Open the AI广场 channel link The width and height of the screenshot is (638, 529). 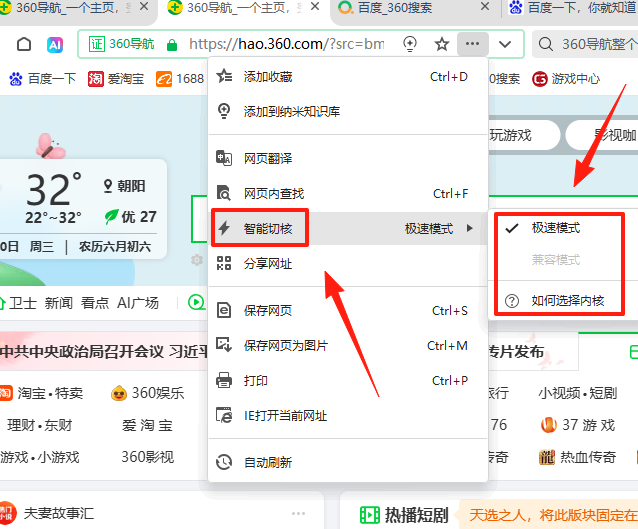pyautogui.click(x=138, y=303)
